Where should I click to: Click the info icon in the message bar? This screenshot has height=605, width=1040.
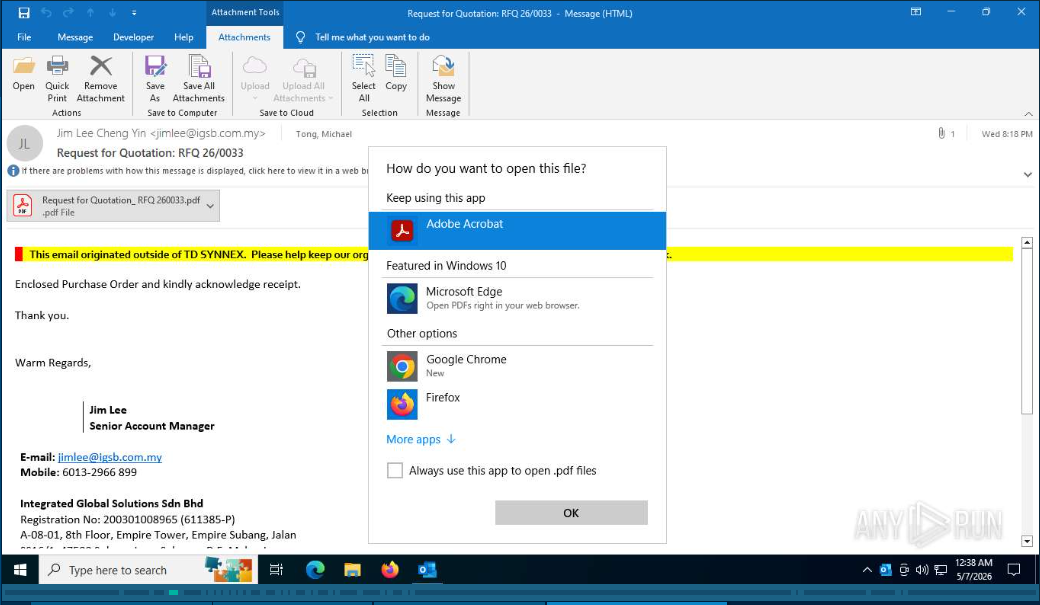coord(13,170)
